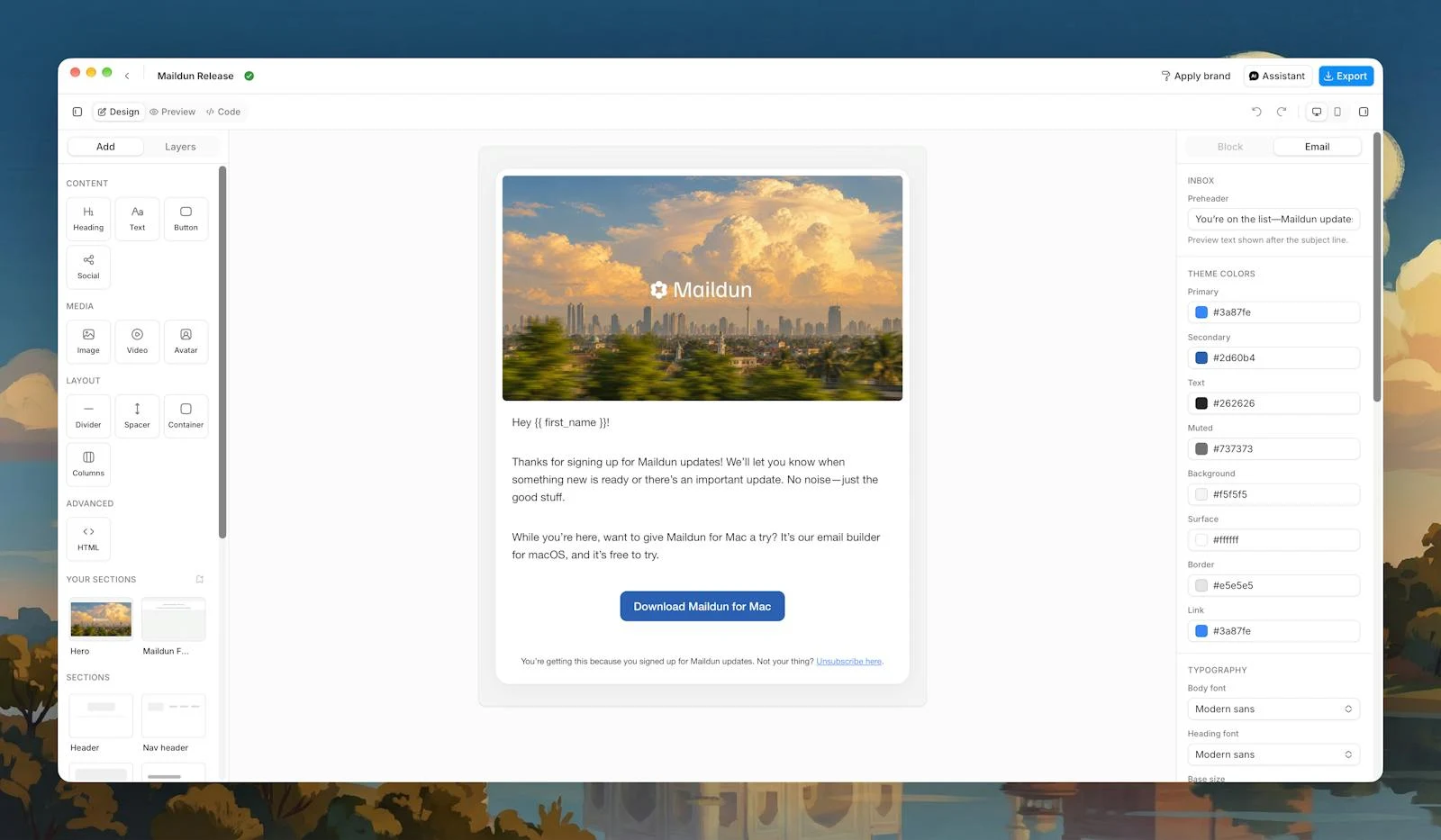Screen dimensions: 1441x840
Task: Select the Add tab
Action: tap(105, 147)
